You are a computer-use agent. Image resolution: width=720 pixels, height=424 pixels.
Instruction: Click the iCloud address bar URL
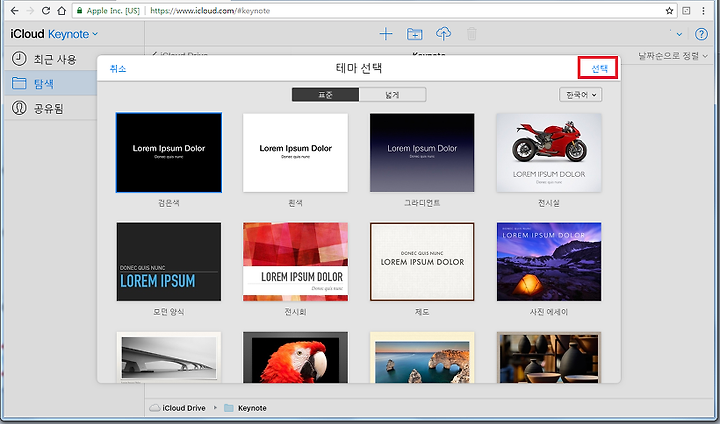click(210, 11)
